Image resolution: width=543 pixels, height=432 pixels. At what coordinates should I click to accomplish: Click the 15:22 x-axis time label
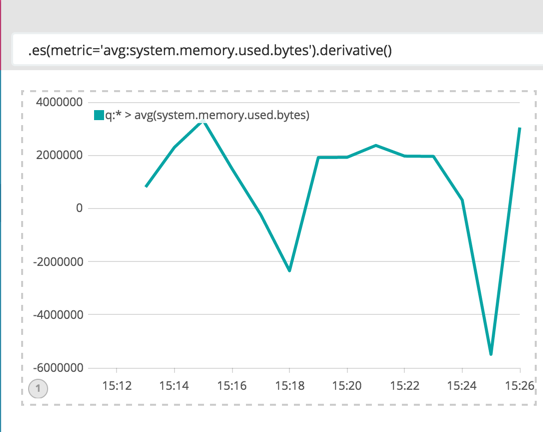click(x=404, y=386)
